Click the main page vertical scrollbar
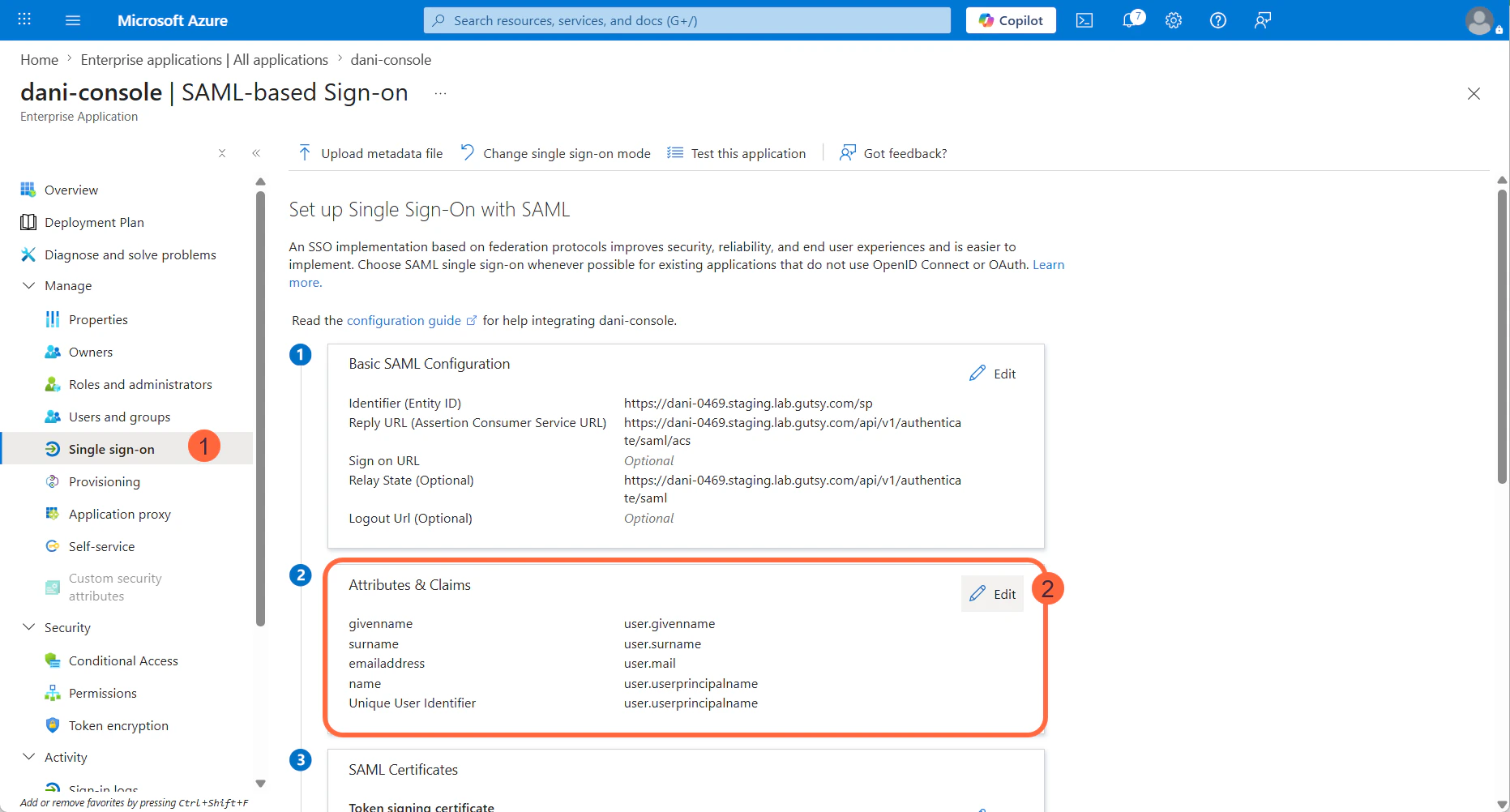The width and height of the screenshot is (1510, 812). point(1502,336)
